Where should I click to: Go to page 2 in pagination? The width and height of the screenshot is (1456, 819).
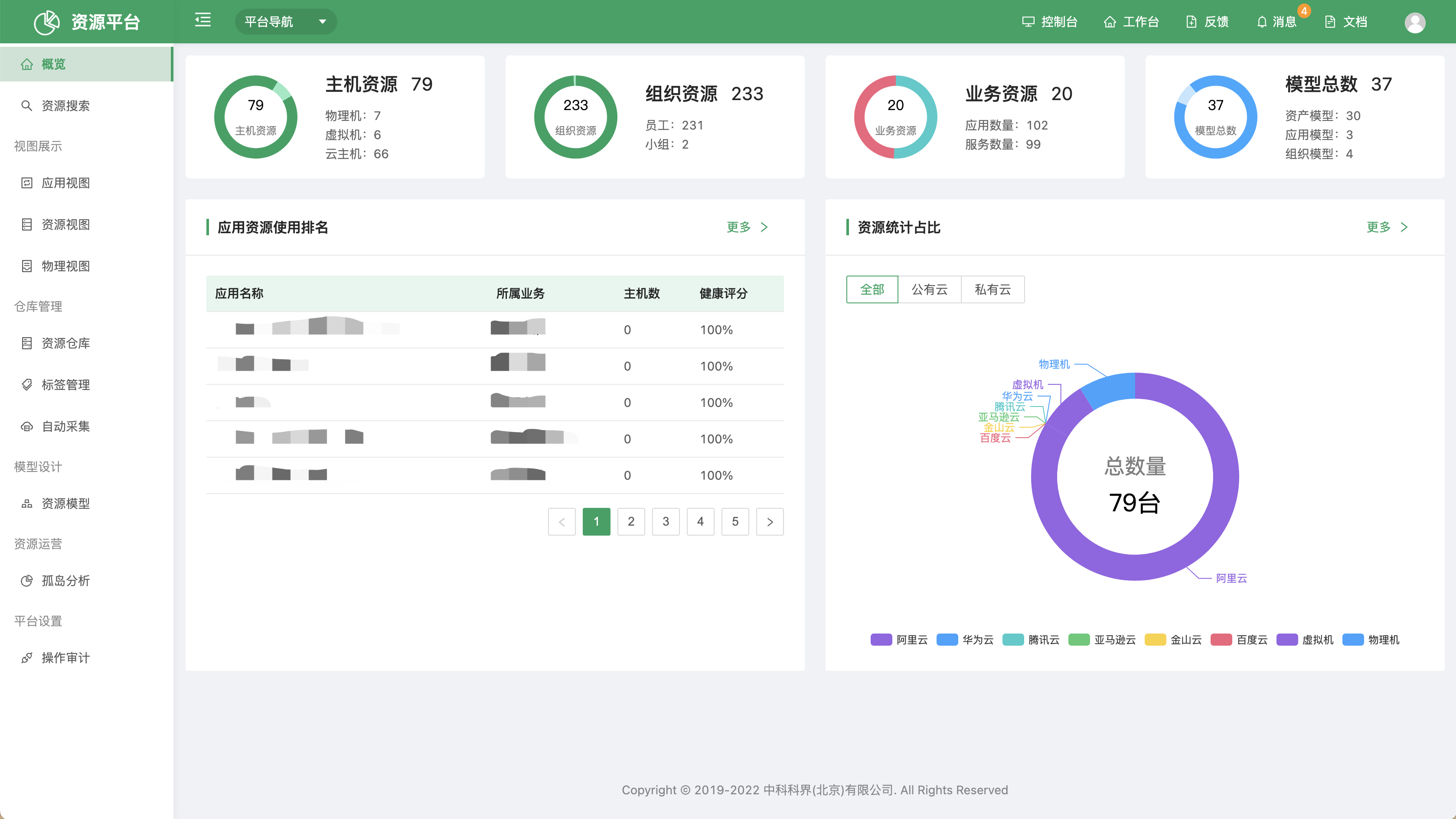[x=631, y=521]
